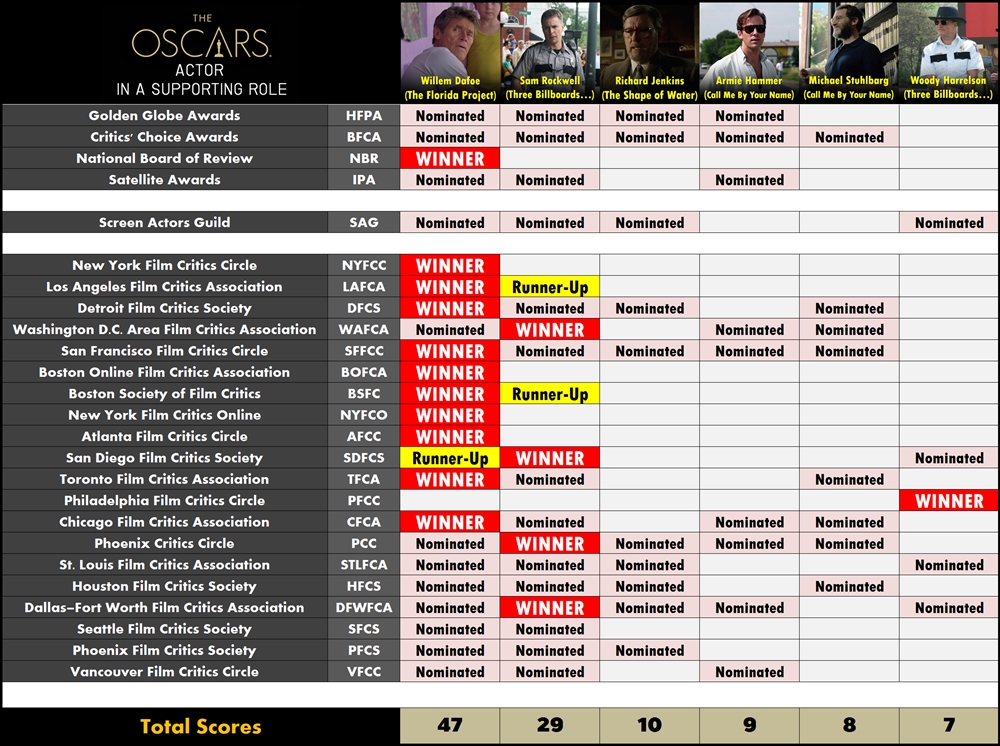Select the 'Critics' Choice Awards' row label
Viewport: 1000px width, 746px height.
click(x=165, y=137)
